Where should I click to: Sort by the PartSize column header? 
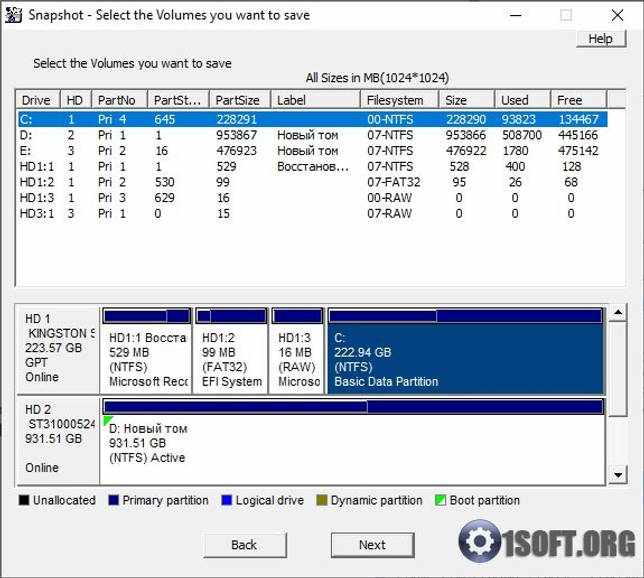pyautogui.click(x=240, y=100)
